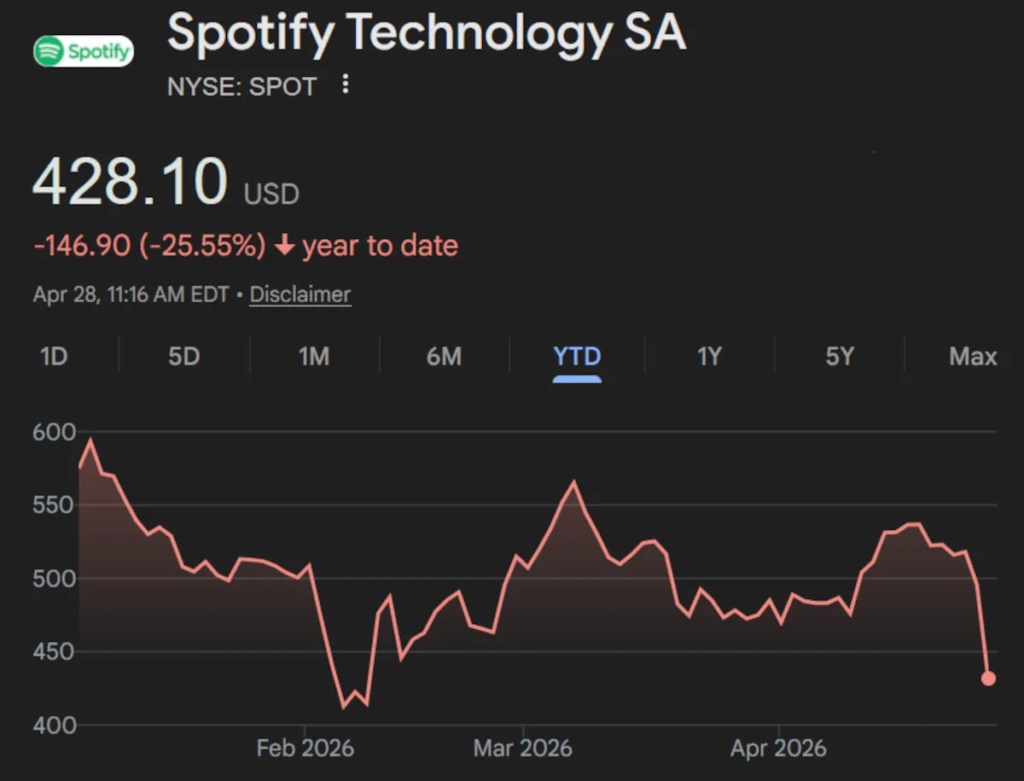The height and width of the screenshot is (781, 1024).
Task: Choose the Max range tab
Action: pos(973,356)
